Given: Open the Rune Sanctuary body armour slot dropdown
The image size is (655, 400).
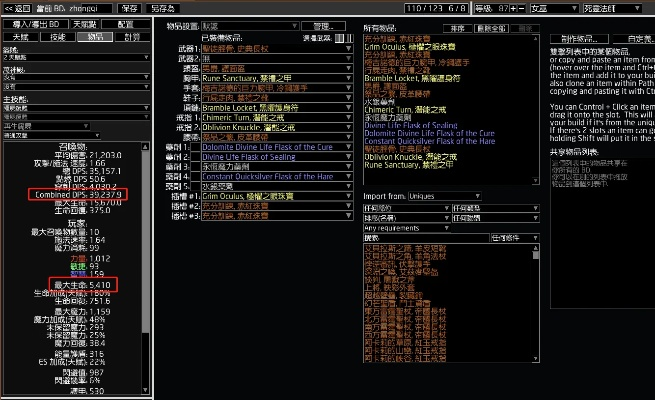Looking at the screenshot, I should 277,78.
